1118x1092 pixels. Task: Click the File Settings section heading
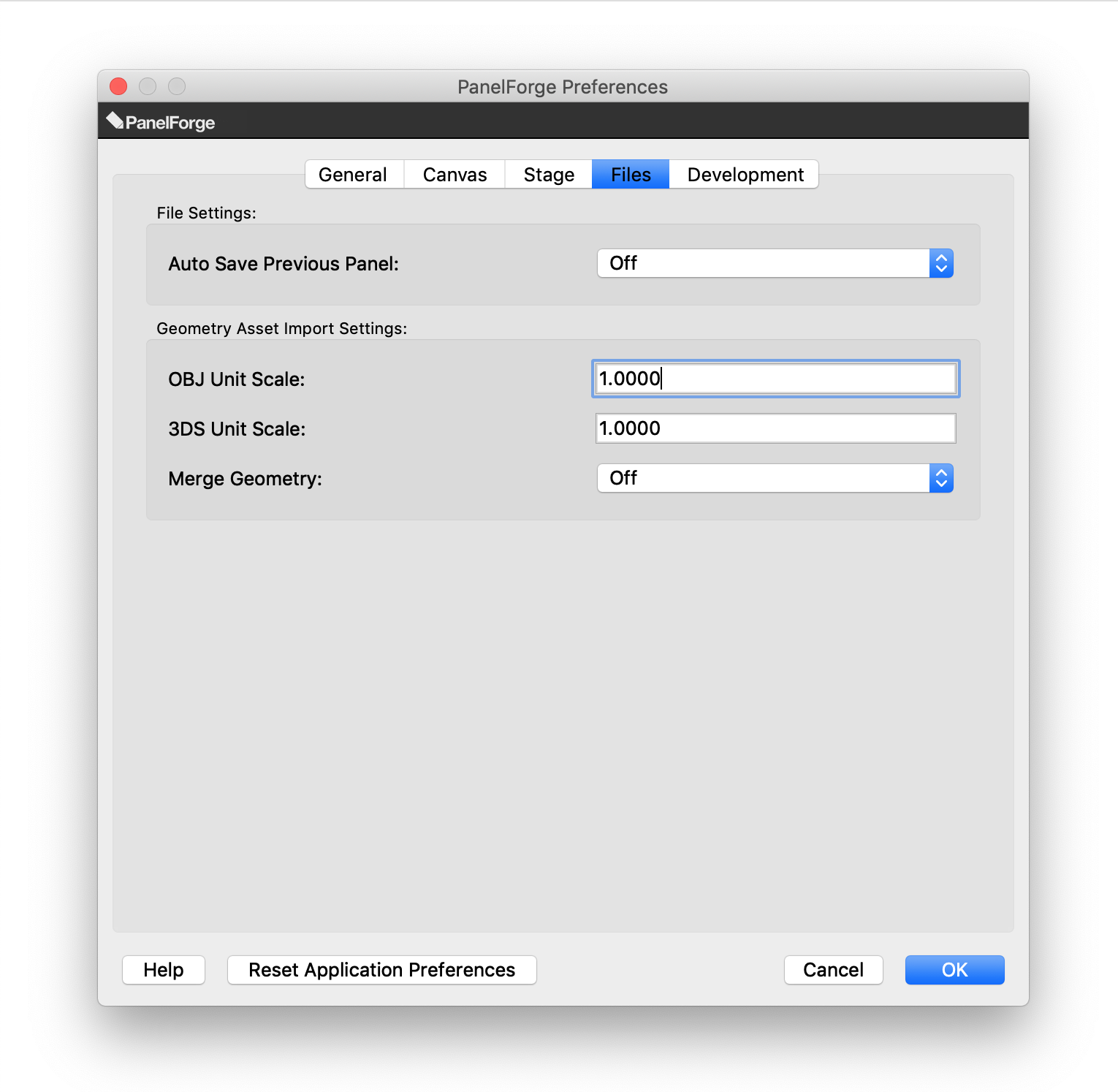(x=206, y=213)
